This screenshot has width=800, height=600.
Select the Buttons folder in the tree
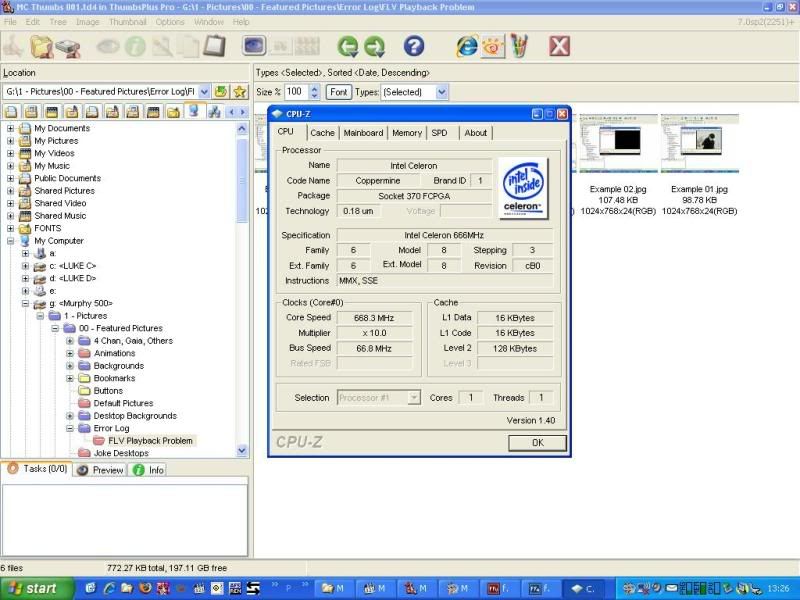(x=108, y=391)
